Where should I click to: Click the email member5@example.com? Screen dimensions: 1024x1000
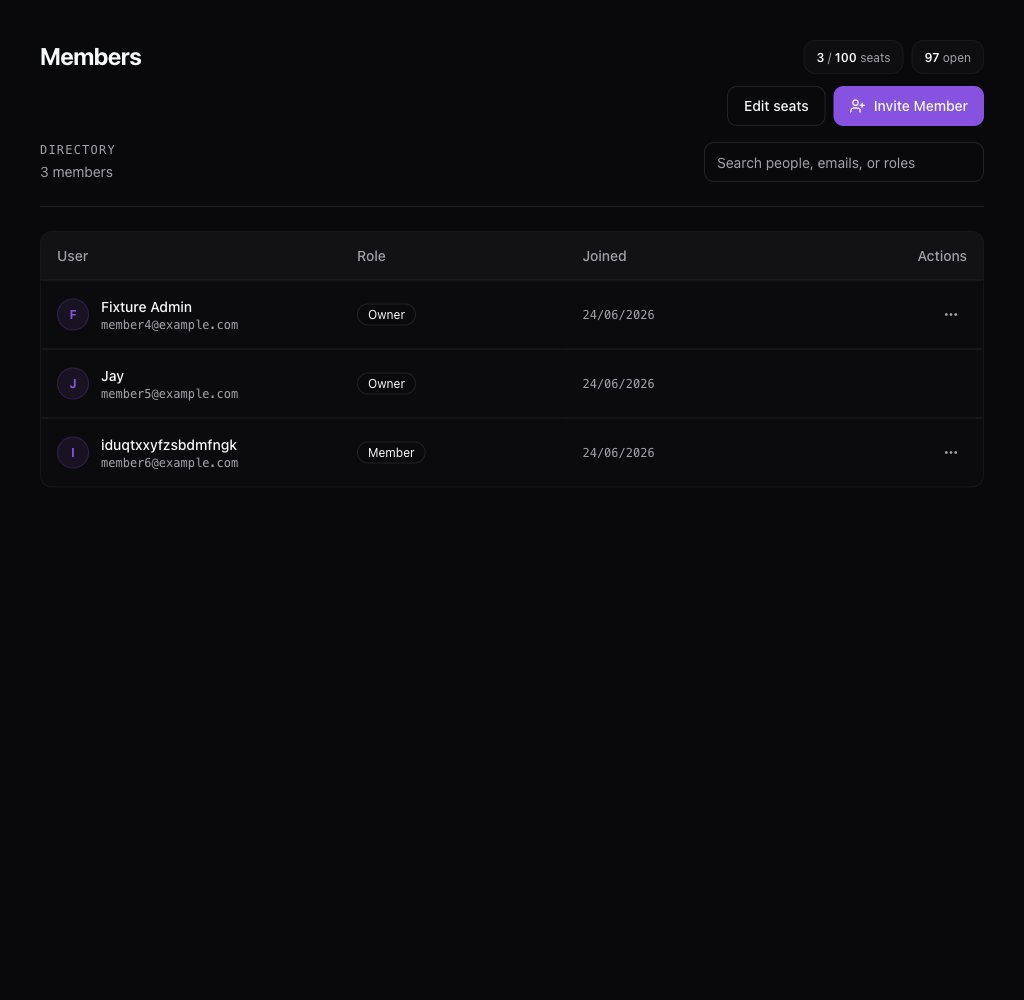point(170,394)
